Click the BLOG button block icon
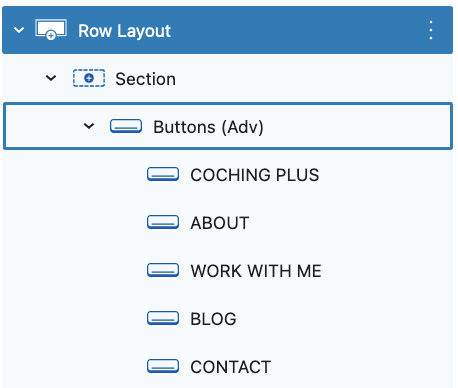The width and height of the screenshot is (458, 388). [x=163, y=318]
